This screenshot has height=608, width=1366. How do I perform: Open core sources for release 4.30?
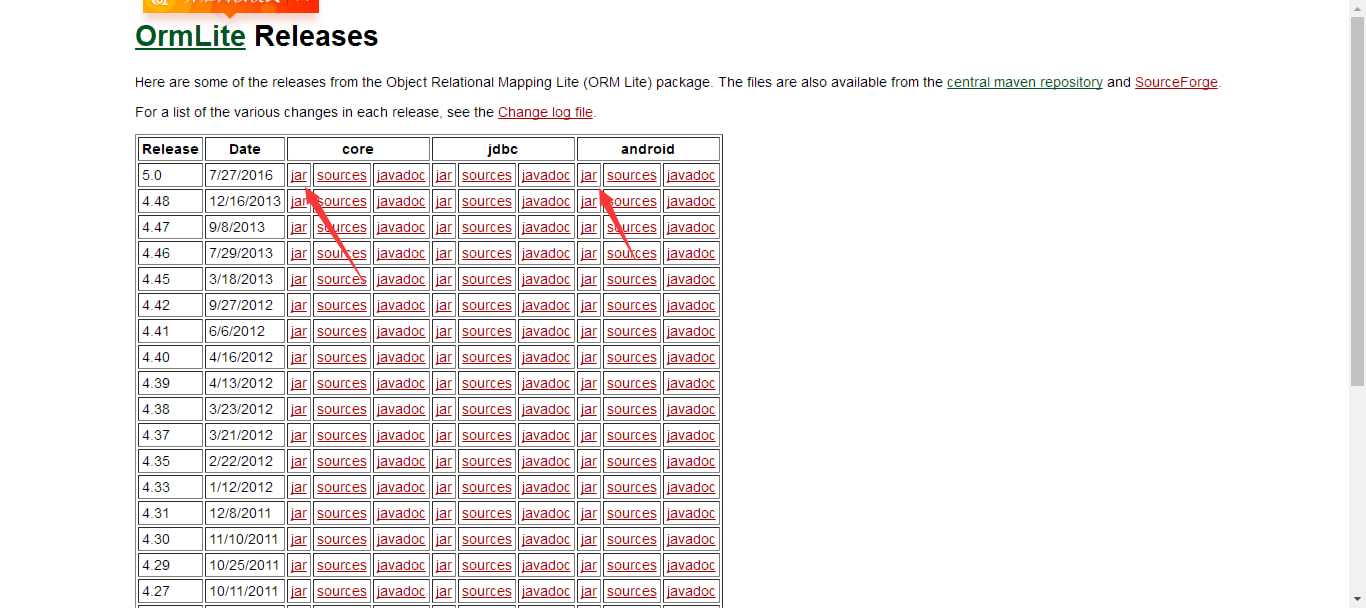point(342,539)
